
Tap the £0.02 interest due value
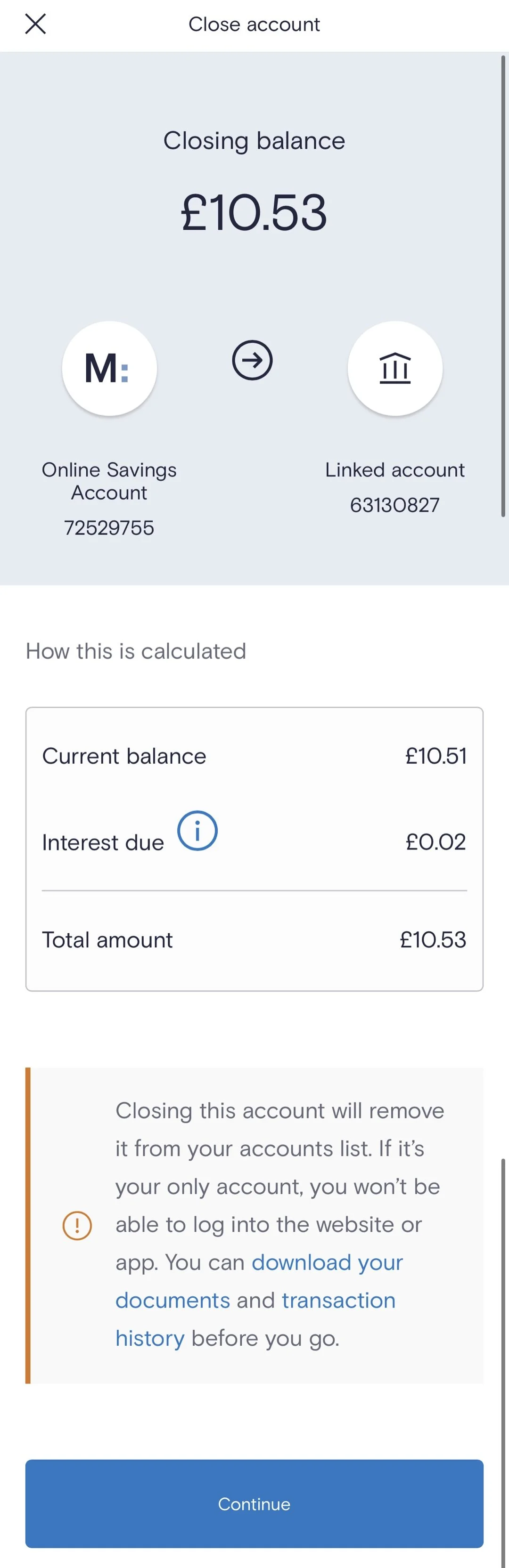point(436,842)
